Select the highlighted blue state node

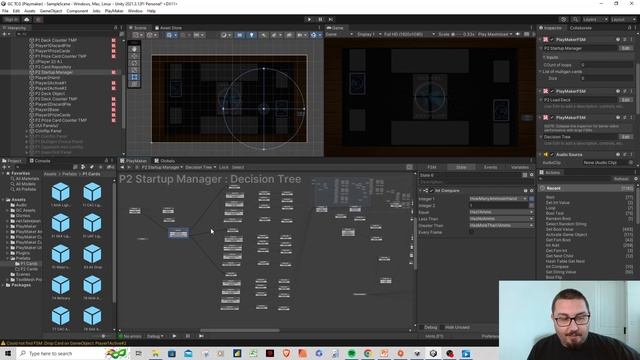pyautogui.click(x=178, y=233)
